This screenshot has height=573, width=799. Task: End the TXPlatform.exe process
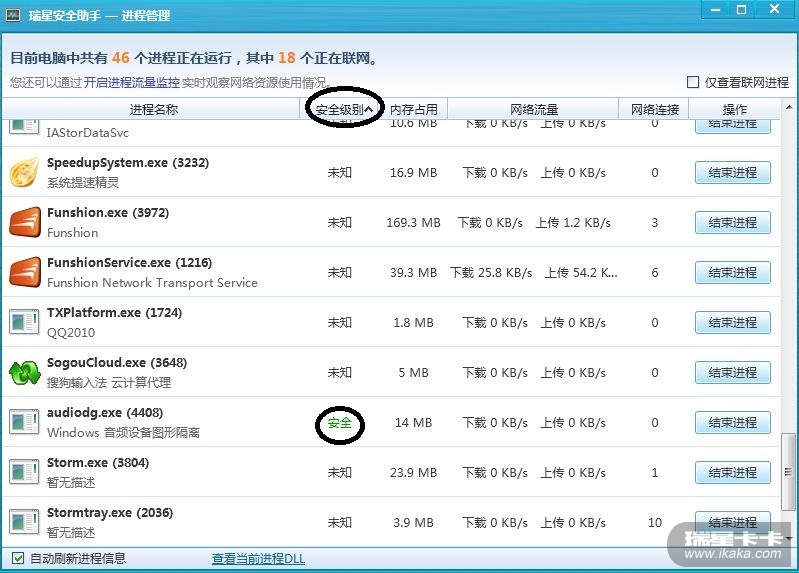[x=733, y=323]
